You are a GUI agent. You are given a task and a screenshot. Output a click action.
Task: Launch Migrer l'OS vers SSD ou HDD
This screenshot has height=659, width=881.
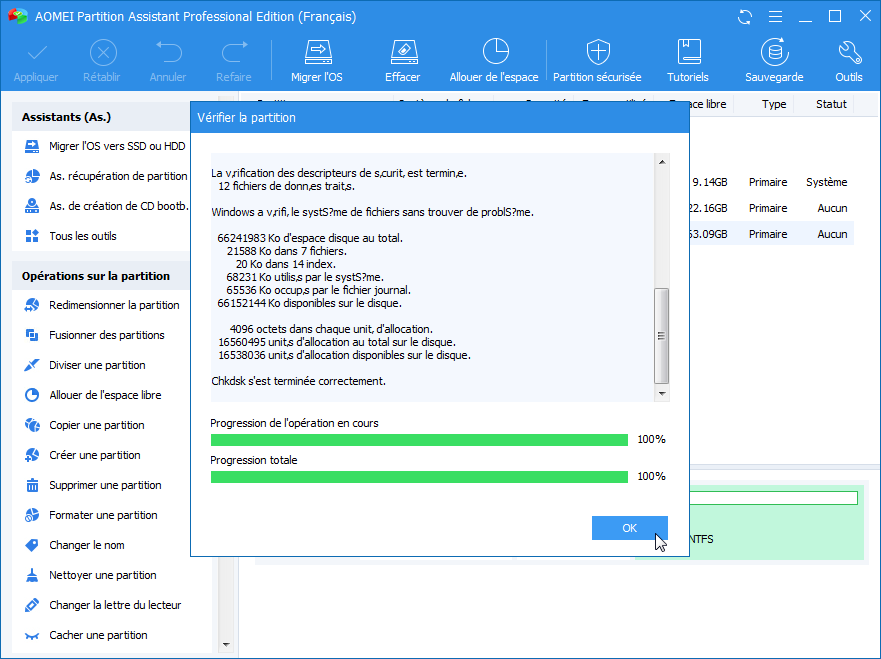pyautogui.click(x=105, y=146)
